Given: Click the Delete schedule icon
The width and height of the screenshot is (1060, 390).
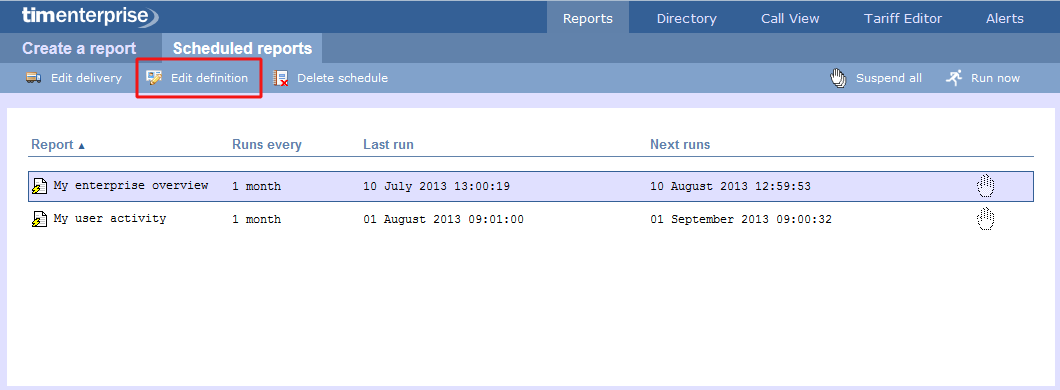Looking at the screenshot, I should (281, 78).
